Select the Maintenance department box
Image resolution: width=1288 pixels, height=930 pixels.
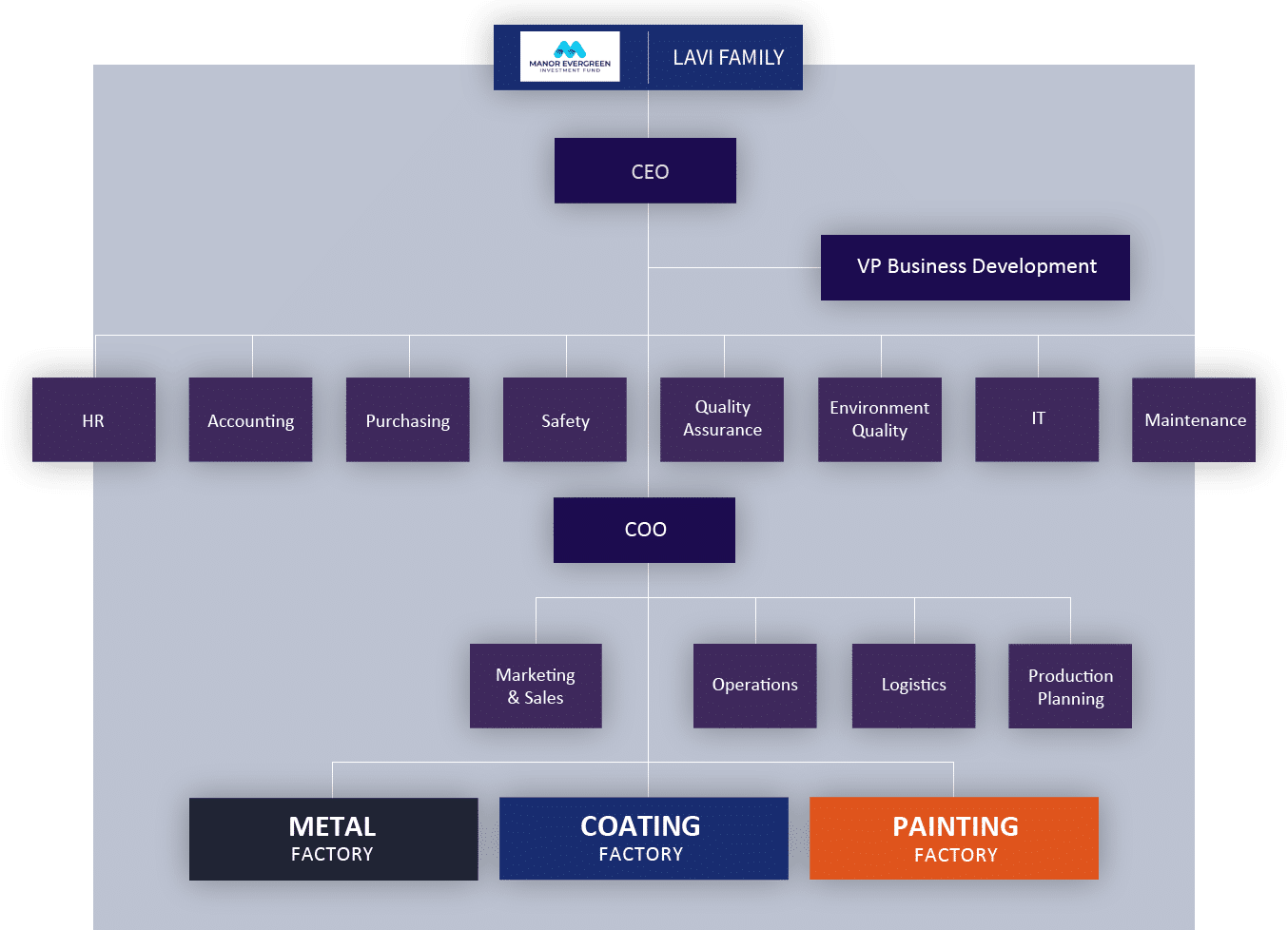[x=1194, y=420]
